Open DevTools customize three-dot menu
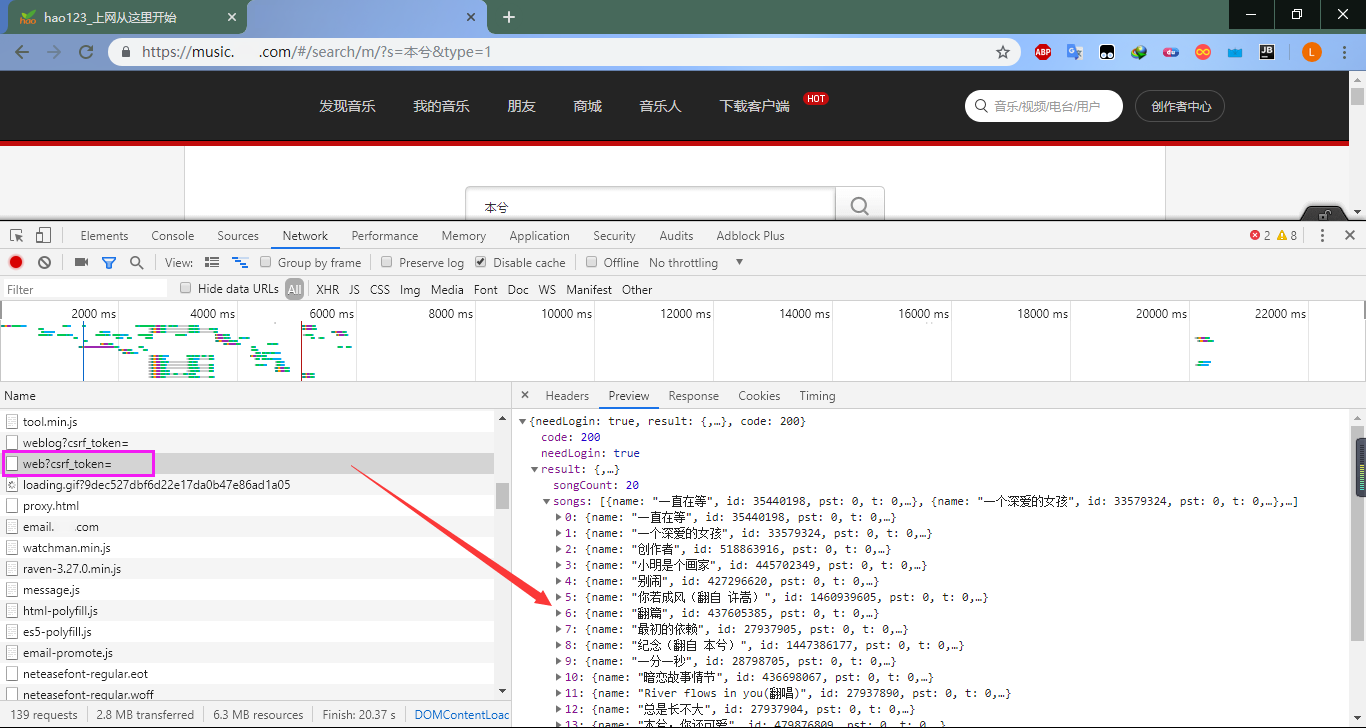This screenshot has width=1366, height=728. [x=1322, y=236]
